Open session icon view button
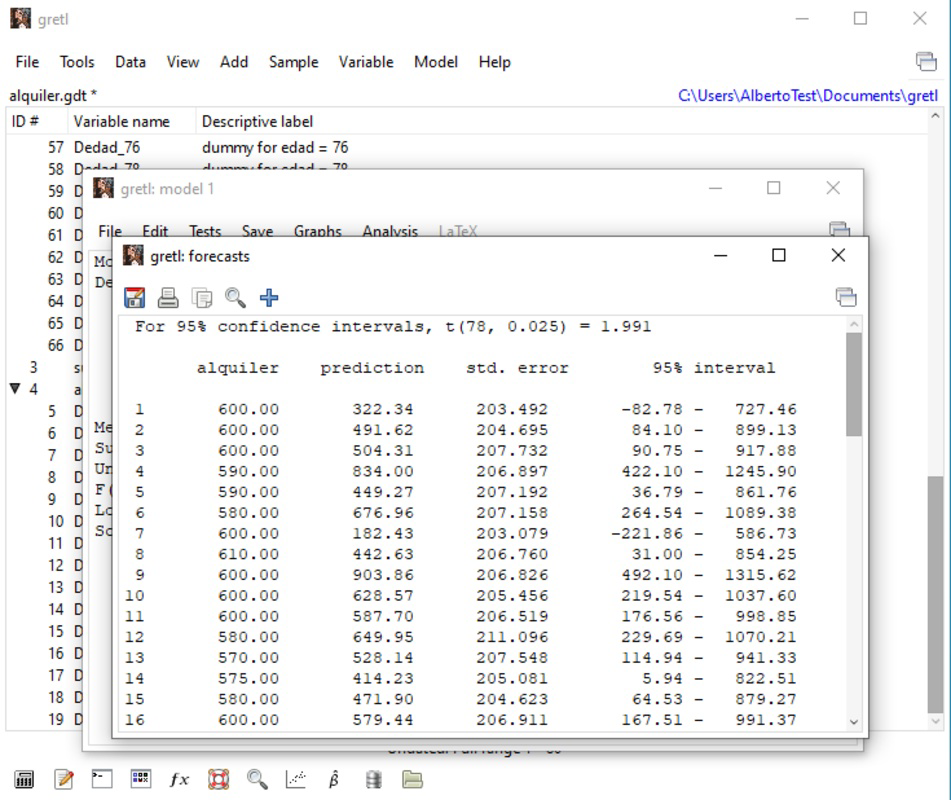The height and width of the screenshot is (800, 951). pyautogui.click(x=141, y=779)
